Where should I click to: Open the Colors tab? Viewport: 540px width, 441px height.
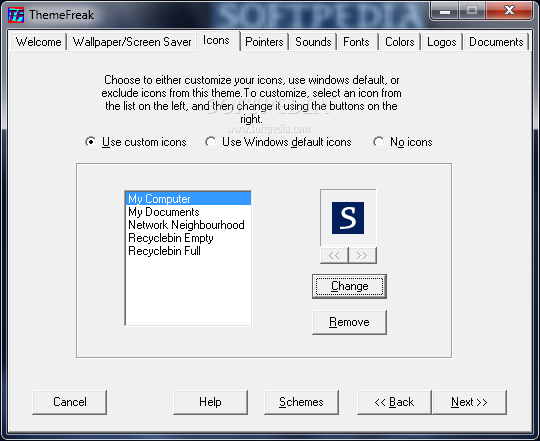coord(399,42)
